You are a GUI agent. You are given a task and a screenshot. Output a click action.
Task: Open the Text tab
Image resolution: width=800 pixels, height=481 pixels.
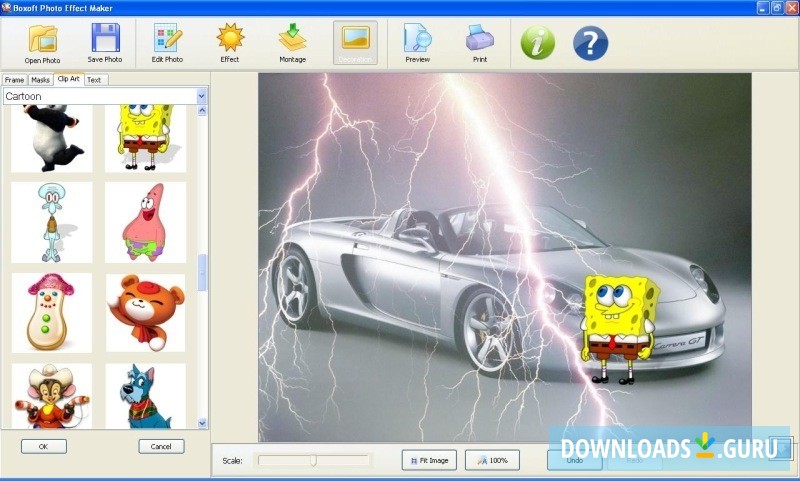point(94,80)
